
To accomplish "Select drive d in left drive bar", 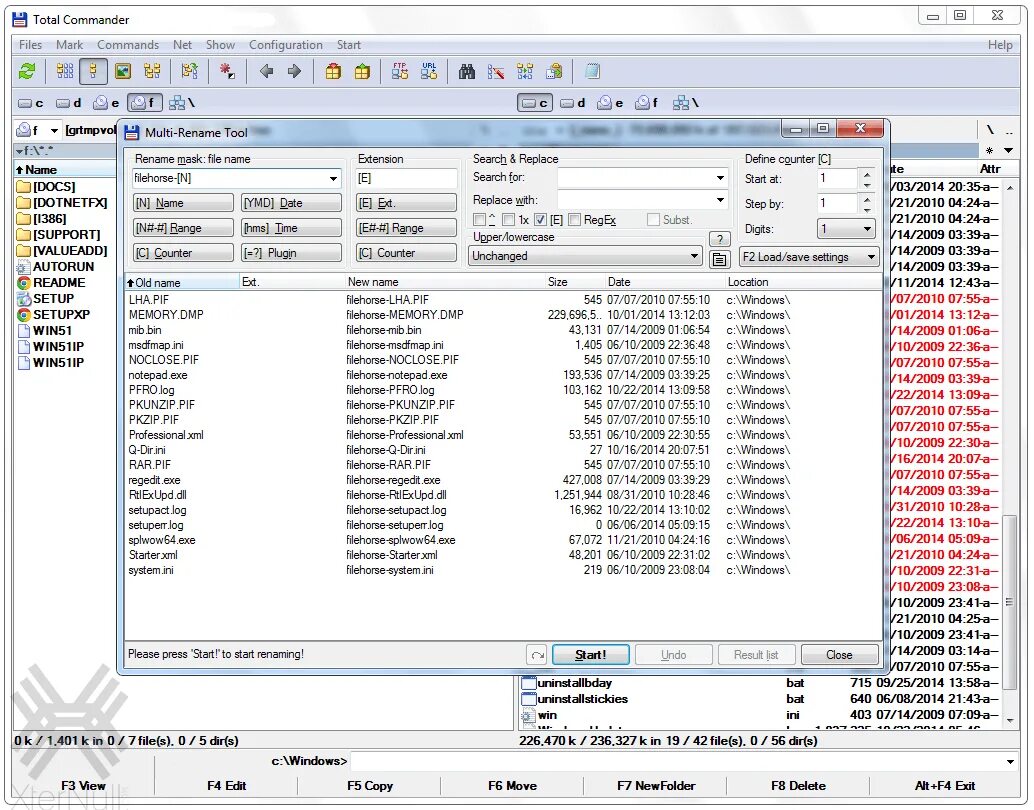I will 69,103.
